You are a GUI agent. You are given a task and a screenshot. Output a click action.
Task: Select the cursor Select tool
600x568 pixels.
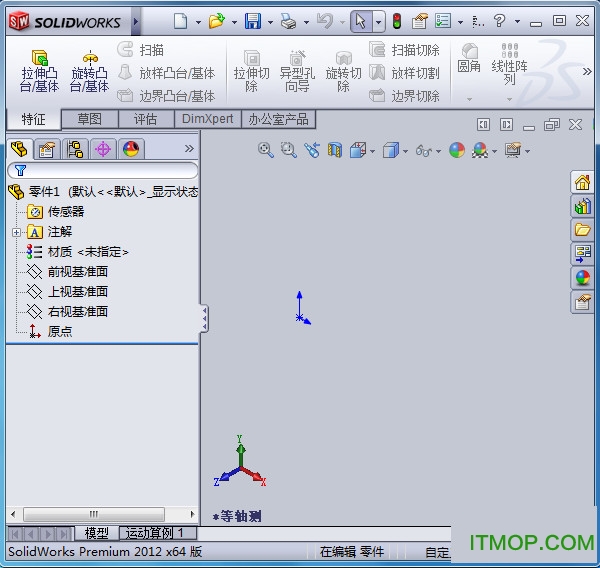(360, 21)
